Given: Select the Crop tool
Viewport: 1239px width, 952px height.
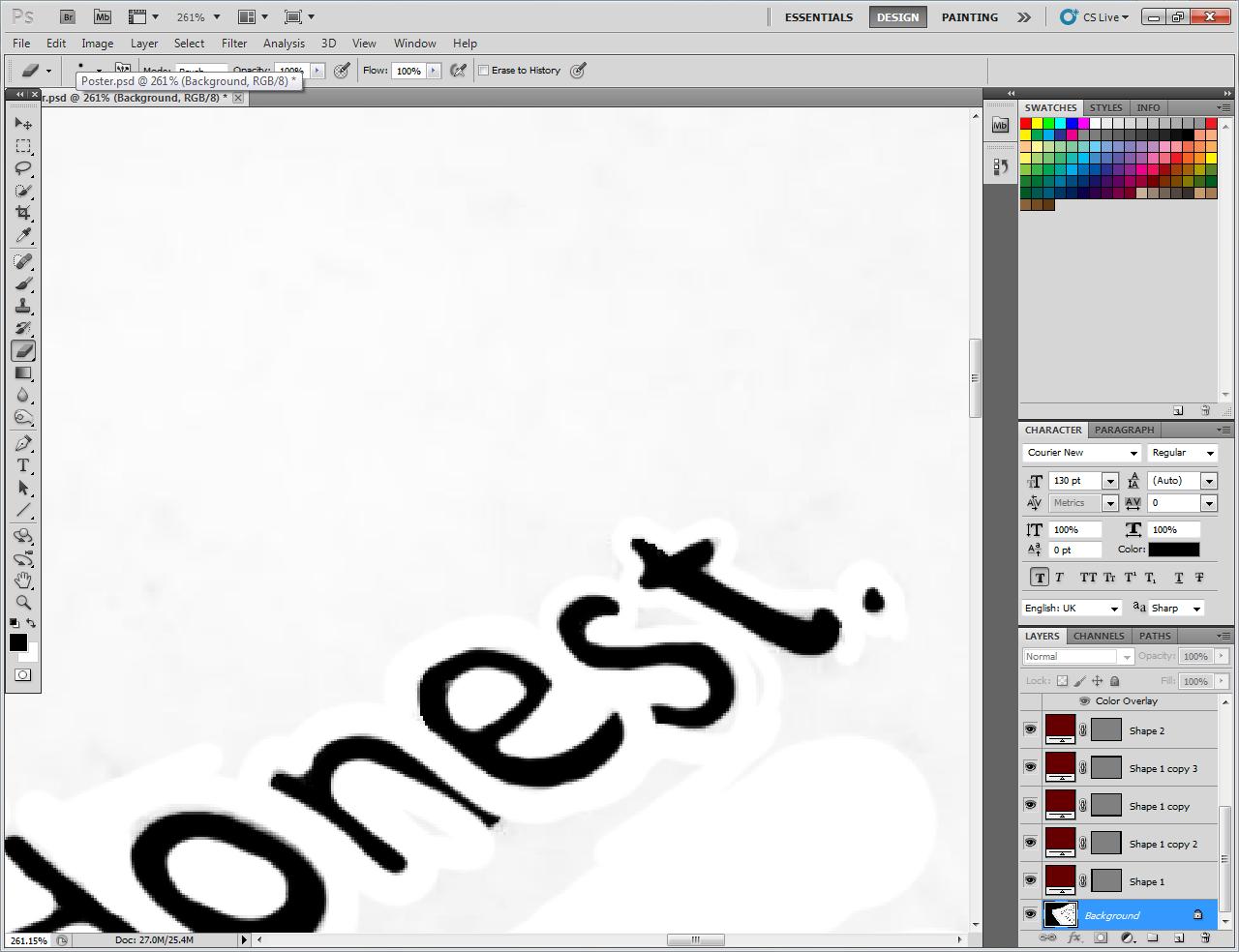Looking at the screenshot, I should [x=23, y=213].
